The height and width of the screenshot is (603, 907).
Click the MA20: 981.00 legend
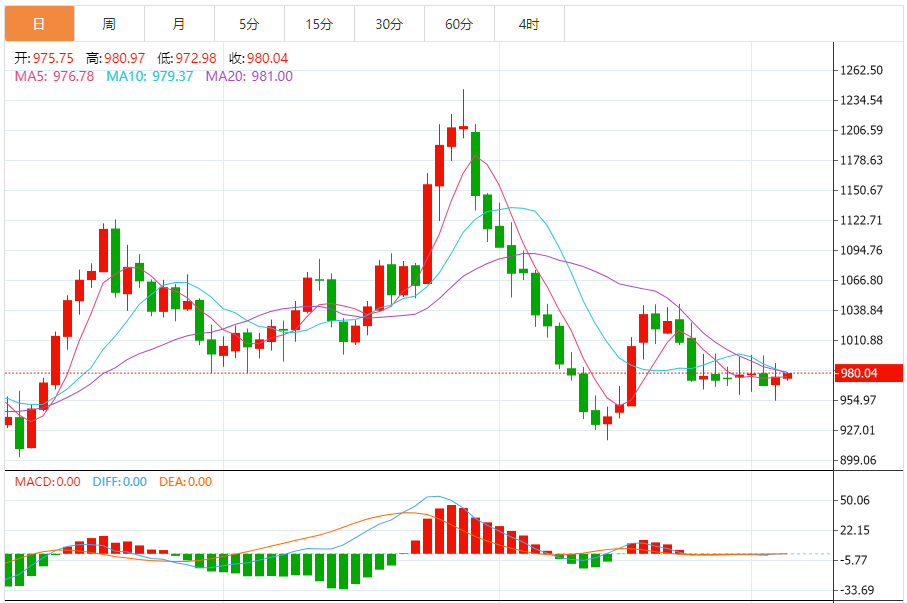pos(249,76)
